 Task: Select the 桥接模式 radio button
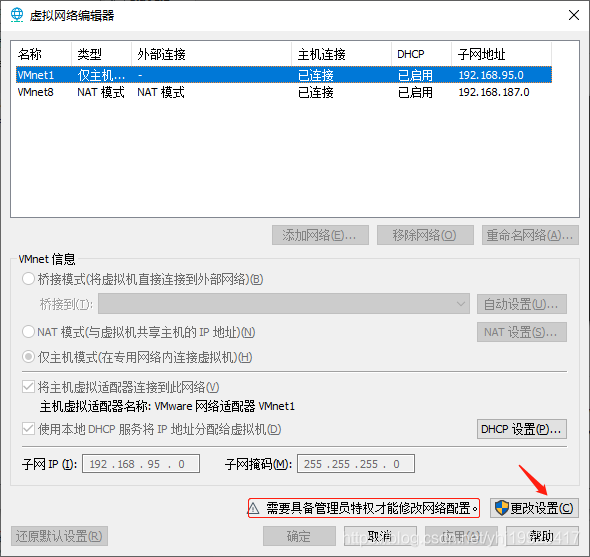click(x=29, y=279)
